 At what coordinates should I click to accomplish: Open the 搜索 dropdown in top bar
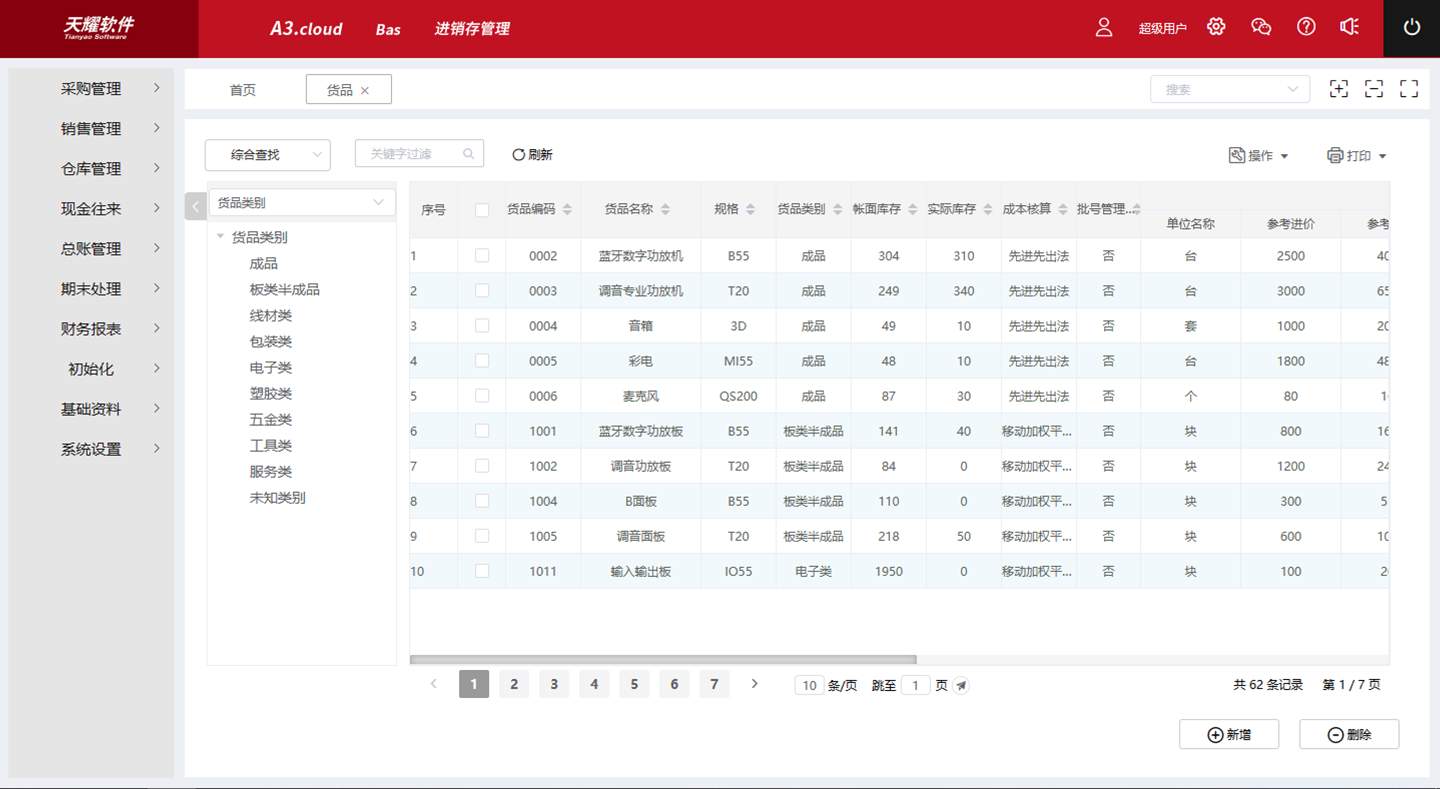tap(1230, 89)
